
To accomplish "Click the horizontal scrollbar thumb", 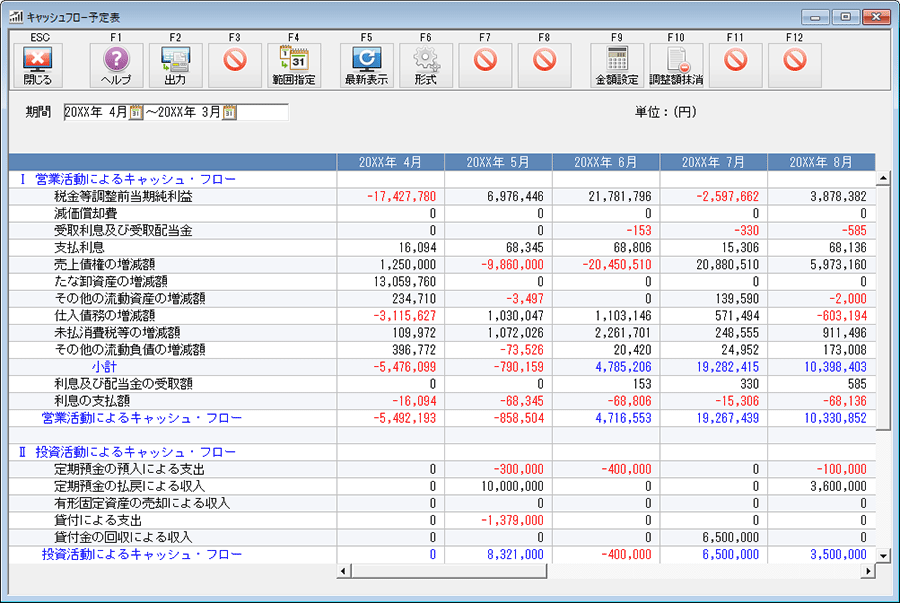I will tap(449, 571).
